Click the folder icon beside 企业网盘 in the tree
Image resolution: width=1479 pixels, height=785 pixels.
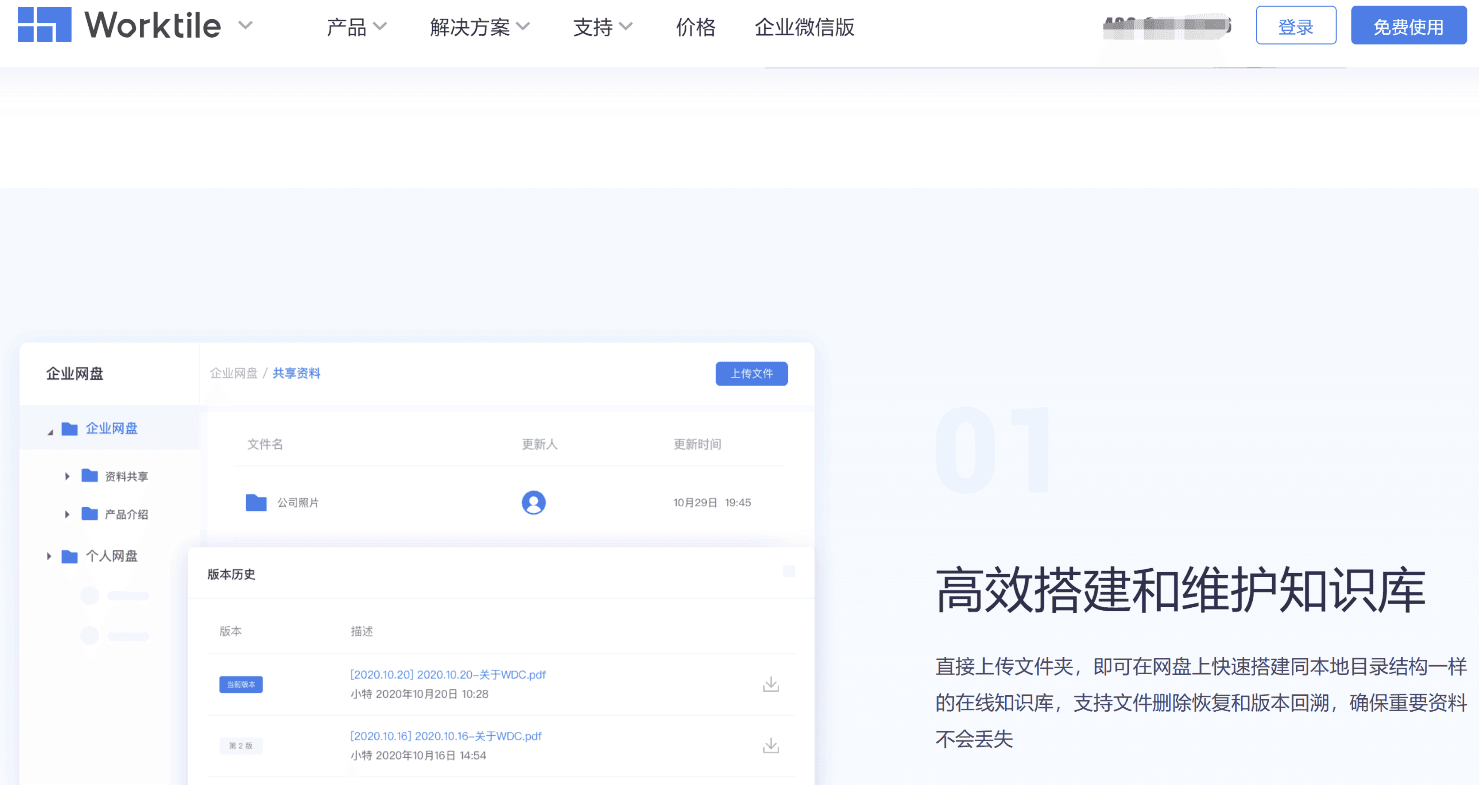[70, 429]
